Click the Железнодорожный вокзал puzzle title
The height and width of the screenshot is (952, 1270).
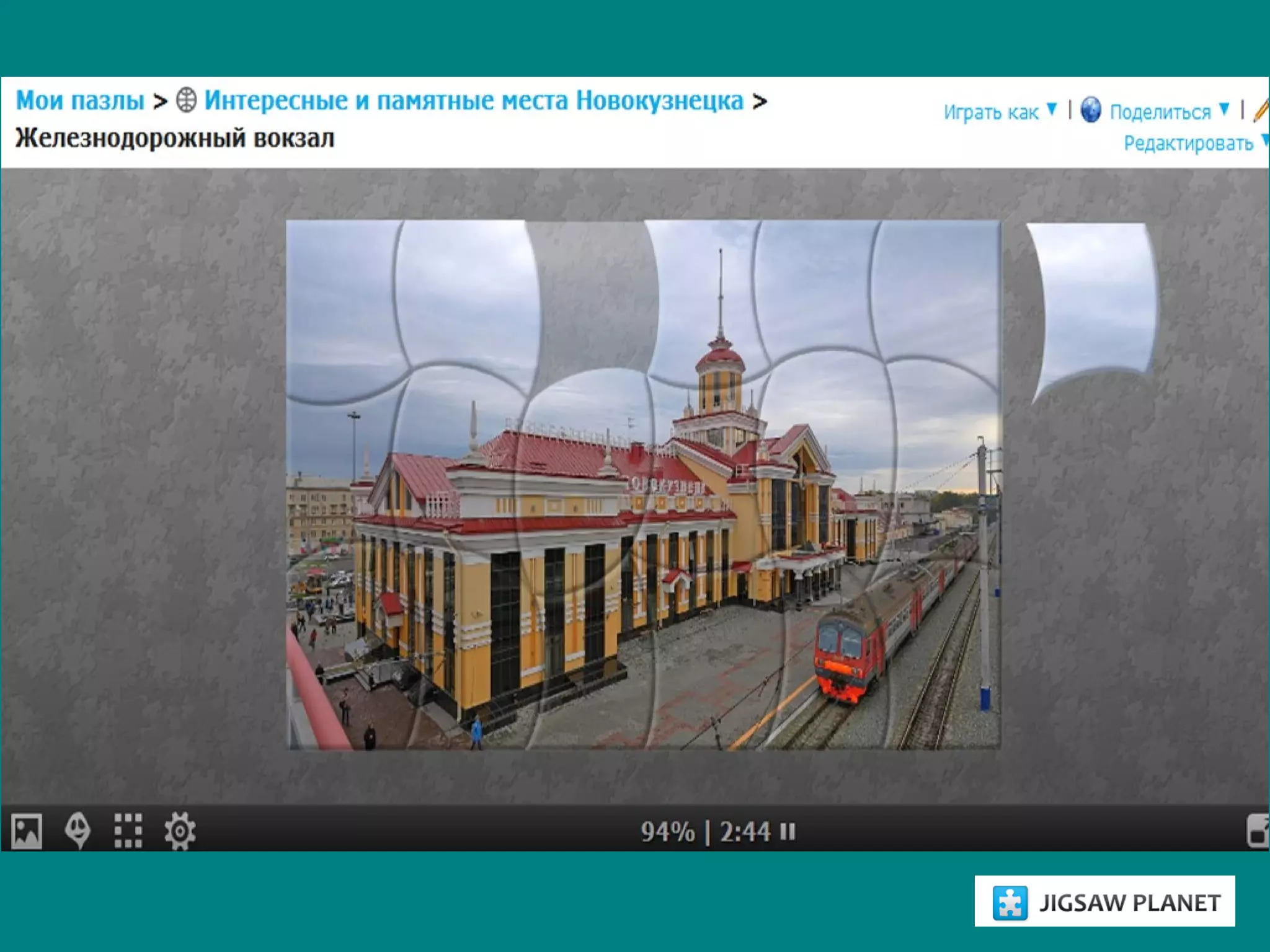(175, 138)
